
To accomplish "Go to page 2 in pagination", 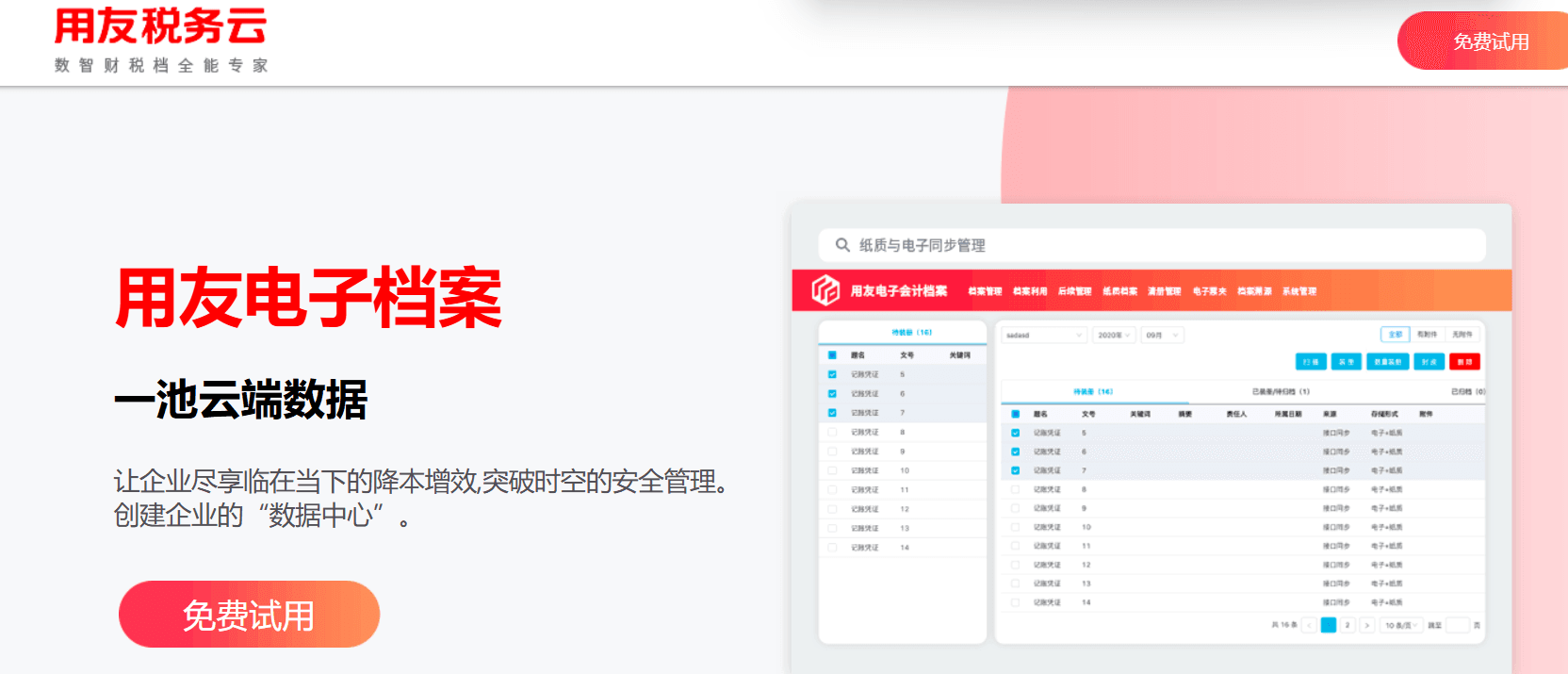I will point(1347,625).
